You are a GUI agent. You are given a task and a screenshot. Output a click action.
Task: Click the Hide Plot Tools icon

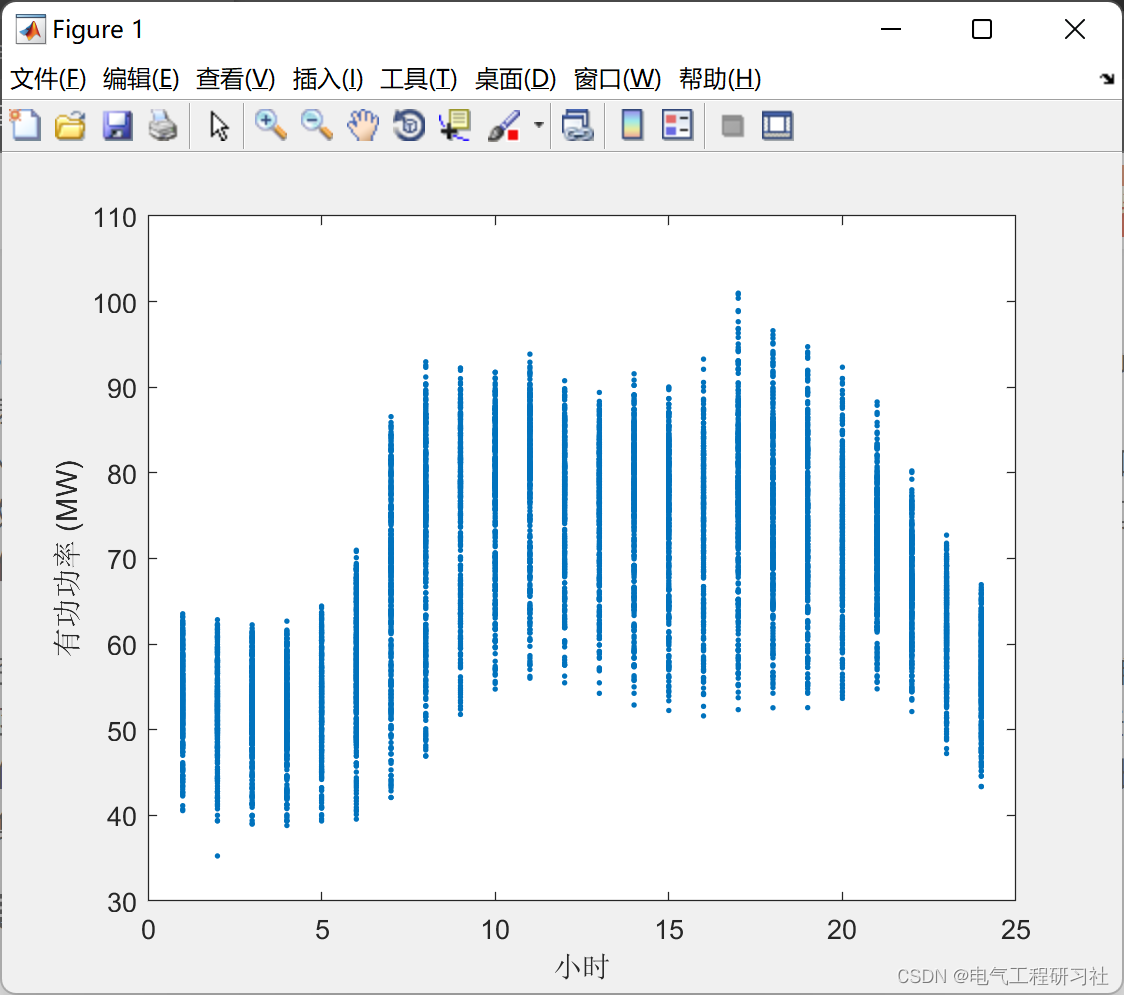(732, 126)
